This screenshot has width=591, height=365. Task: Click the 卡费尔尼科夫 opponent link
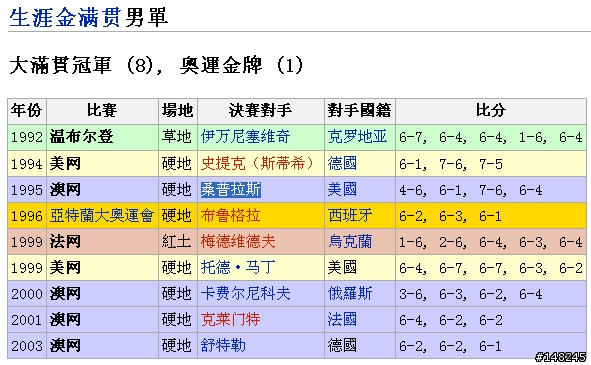click(245, 294)
